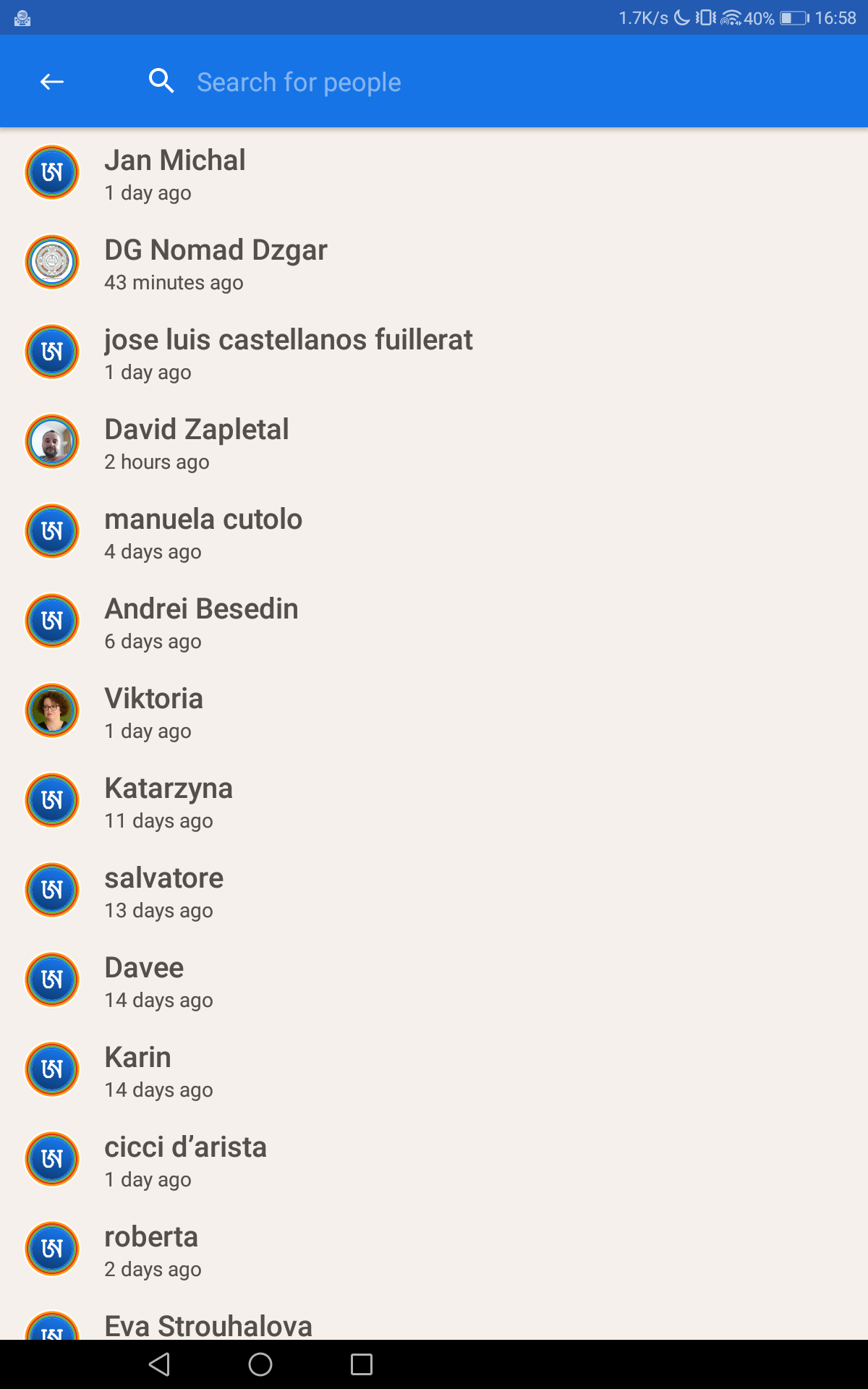Image resolution: width=868 pixels, height=1389 pixels.
Task: Open the Davee contact entry
Action: (x=144, y=981)
